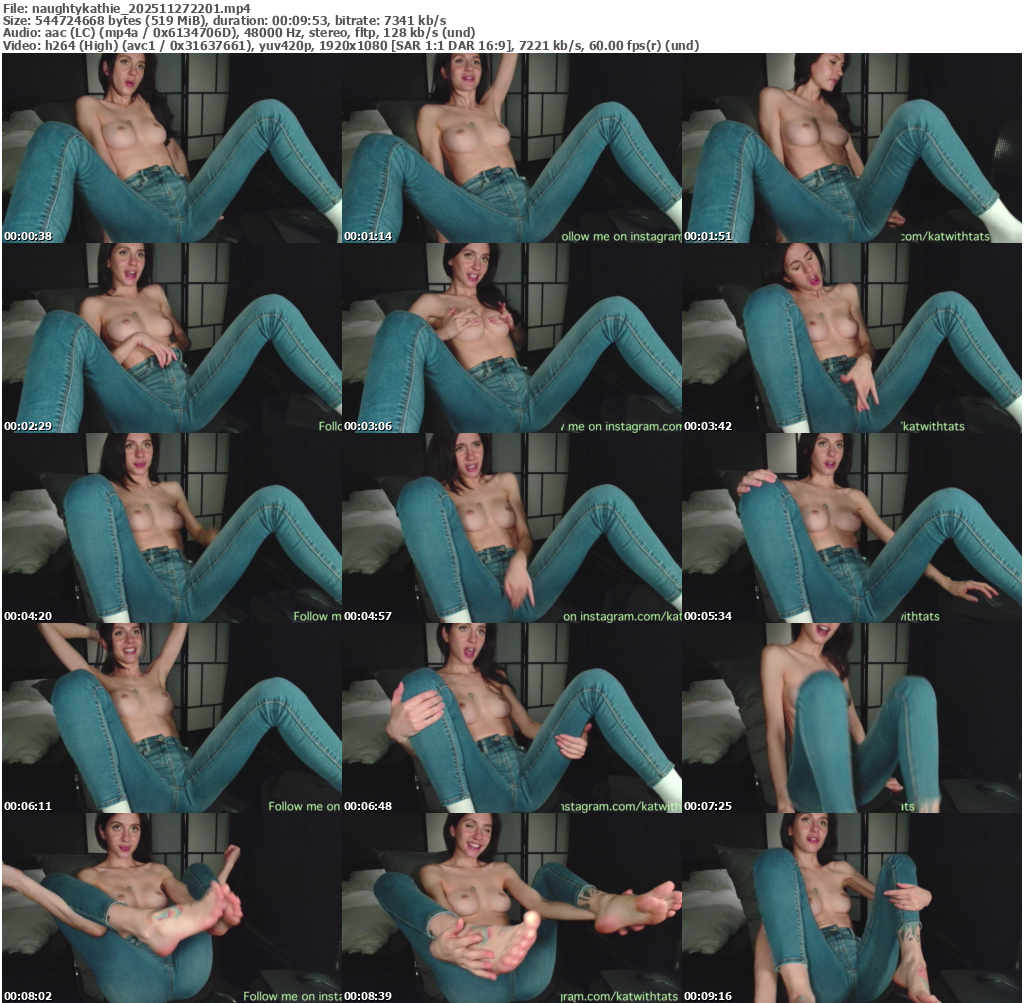The width and height of the screenshot is (1024, 1003).
Task: Click the 00:00:38 timestamp label
Action: [x=28, y=236]
